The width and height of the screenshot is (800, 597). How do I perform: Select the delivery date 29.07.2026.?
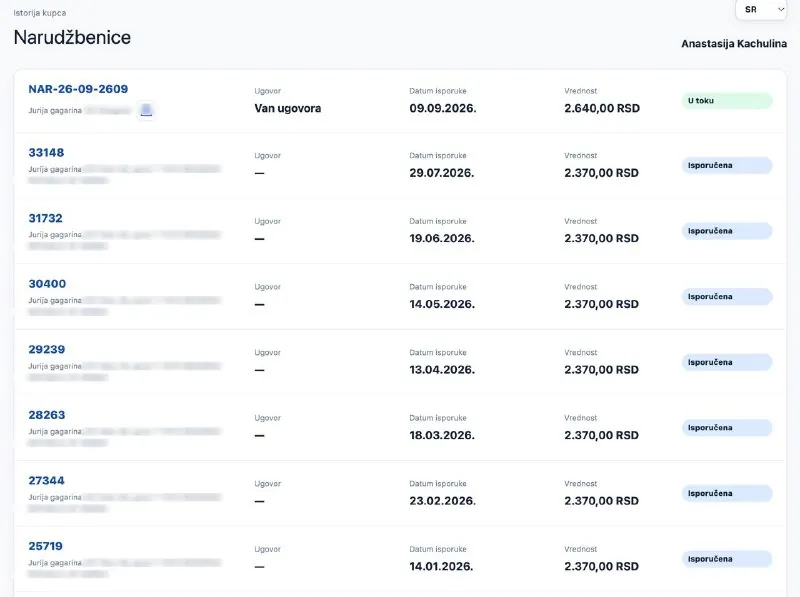pos(442,173)
